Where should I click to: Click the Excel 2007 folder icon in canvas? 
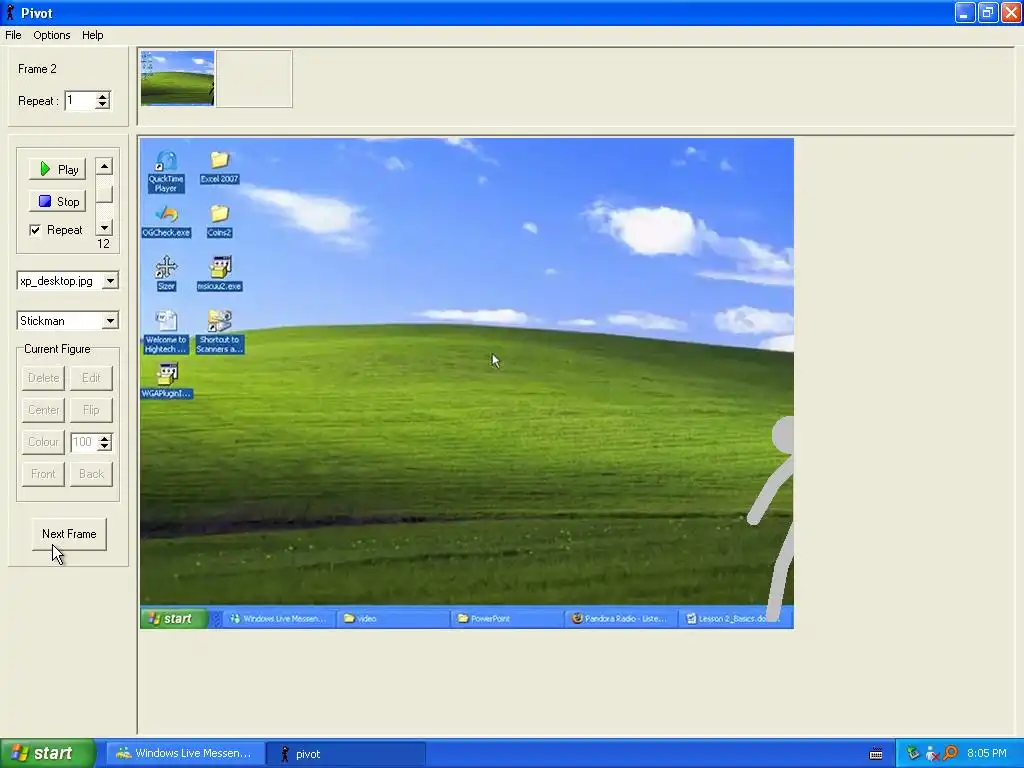coord(219,167)
